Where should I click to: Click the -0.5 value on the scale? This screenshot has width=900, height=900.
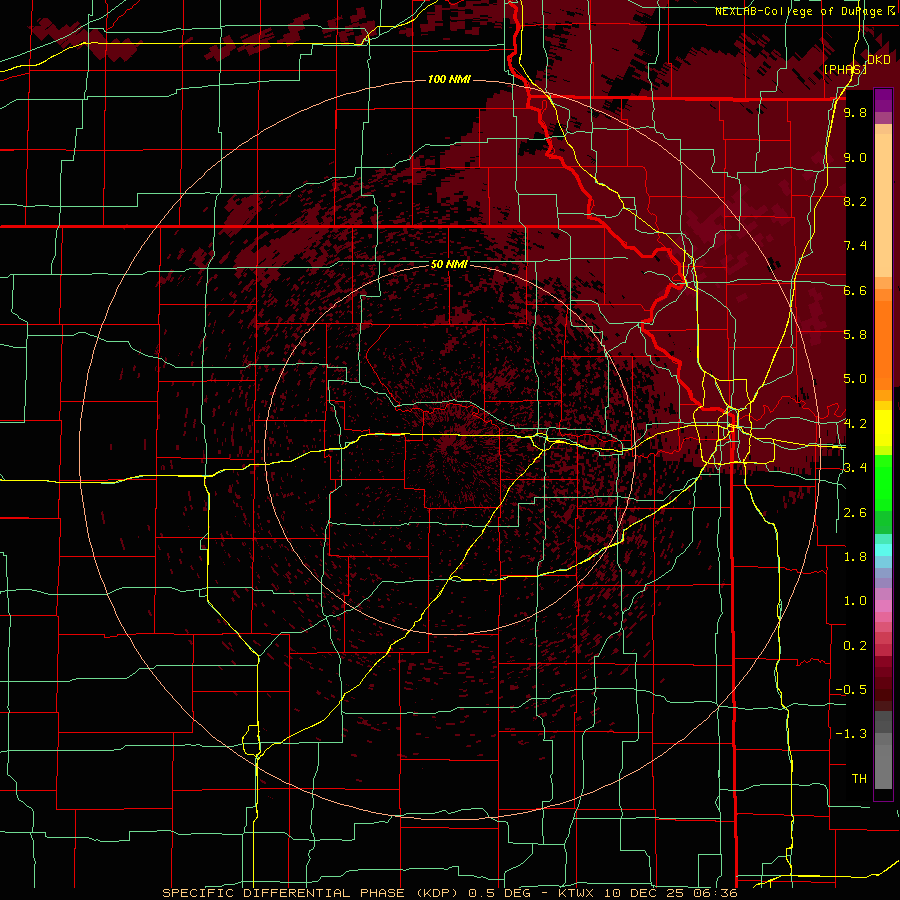851,690
